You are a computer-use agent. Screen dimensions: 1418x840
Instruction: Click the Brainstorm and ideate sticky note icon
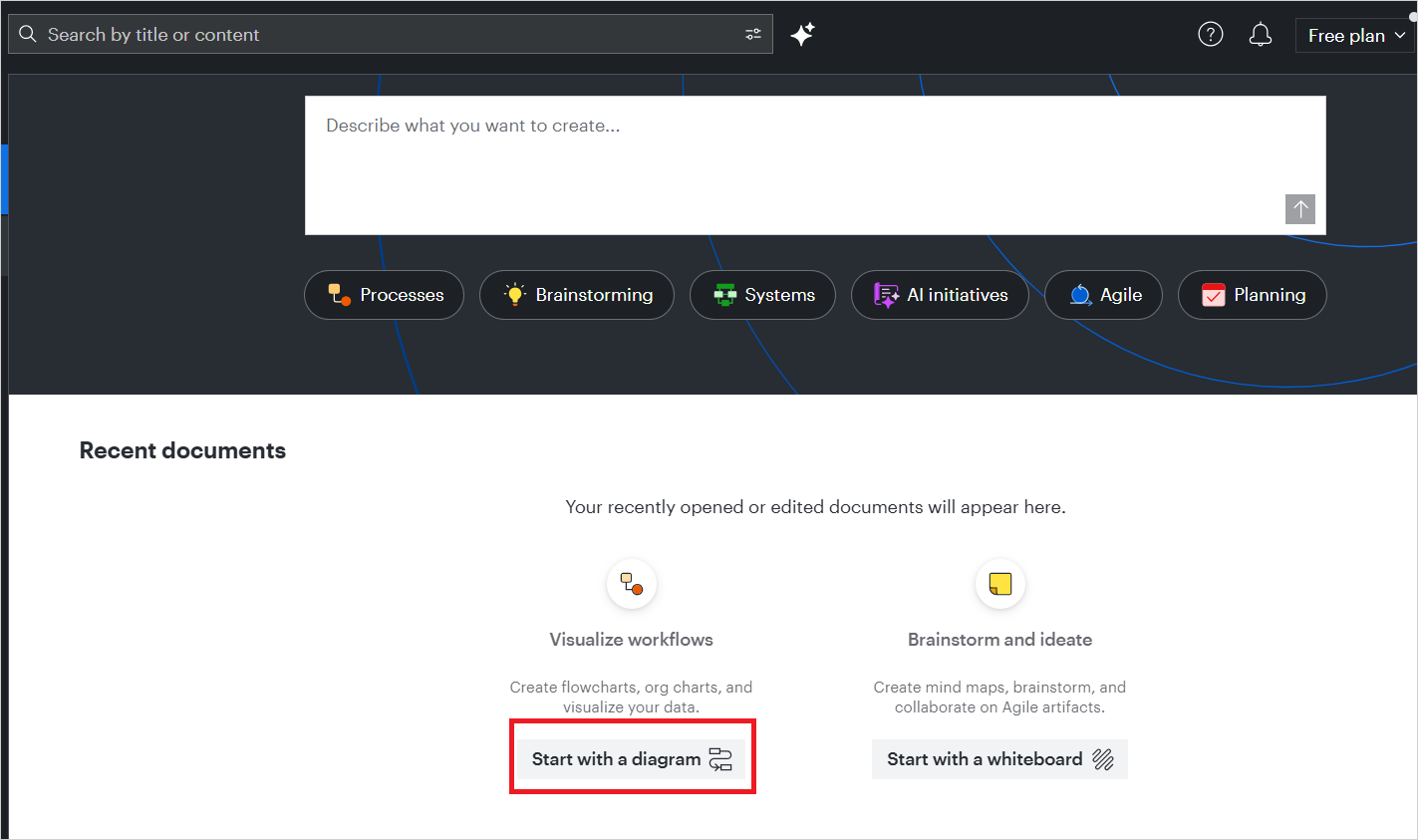point(1000,583)
